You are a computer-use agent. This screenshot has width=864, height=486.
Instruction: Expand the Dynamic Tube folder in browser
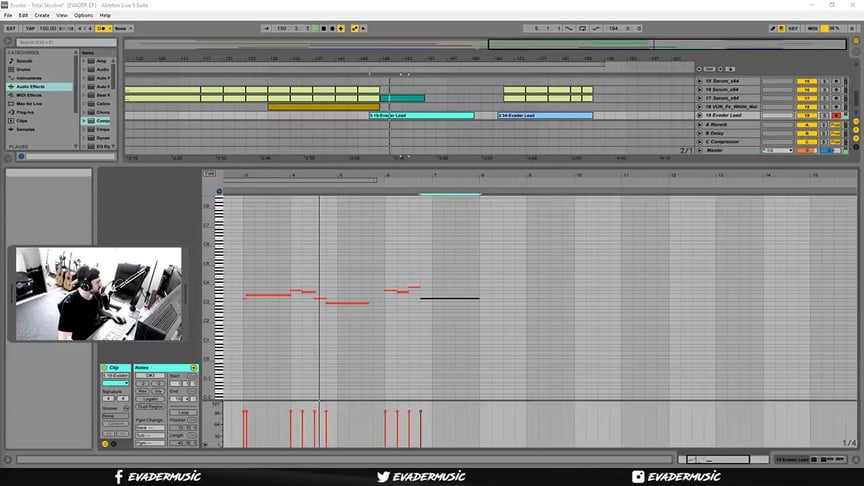pyautogui.click(x=84, y=138)
